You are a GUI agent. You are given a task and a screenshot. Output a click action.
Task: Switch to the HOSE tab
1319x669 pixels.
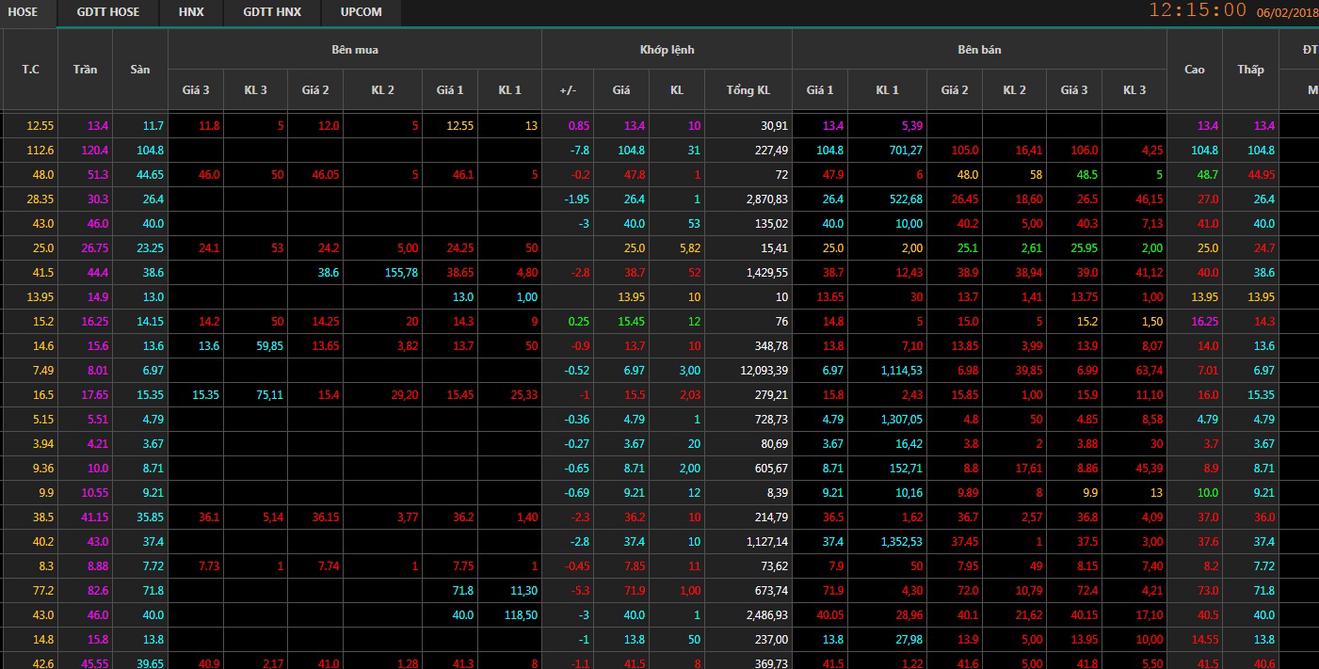(x=23, y=12)
